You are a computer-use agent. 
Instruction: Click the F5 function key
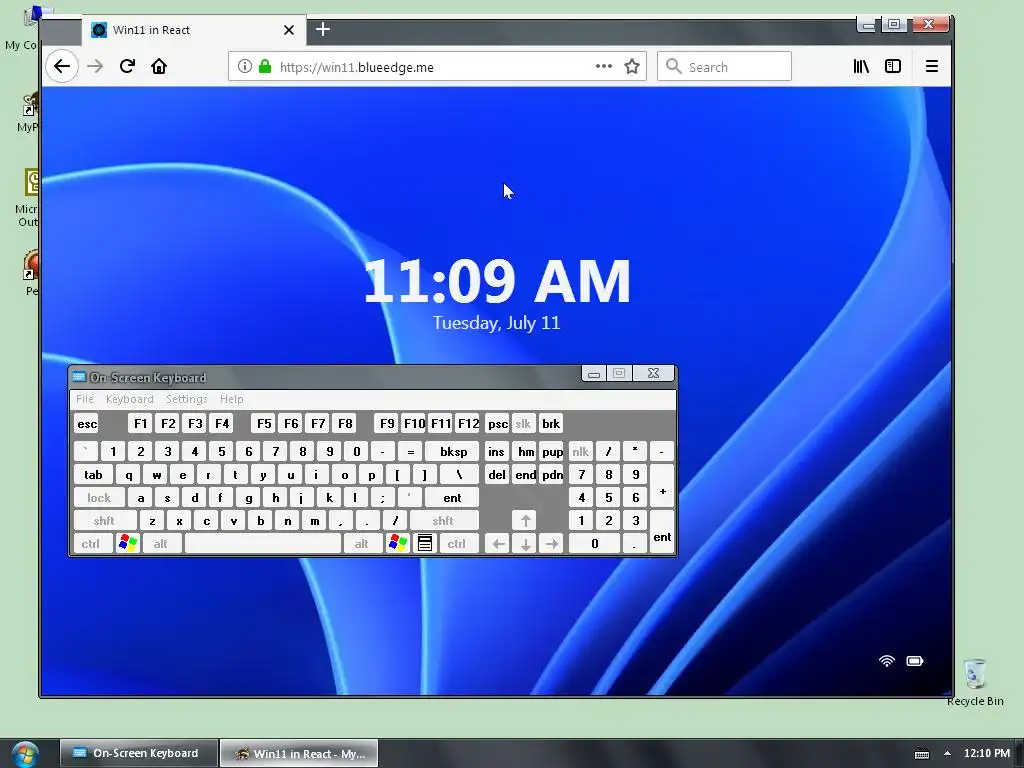pos(264,424)
